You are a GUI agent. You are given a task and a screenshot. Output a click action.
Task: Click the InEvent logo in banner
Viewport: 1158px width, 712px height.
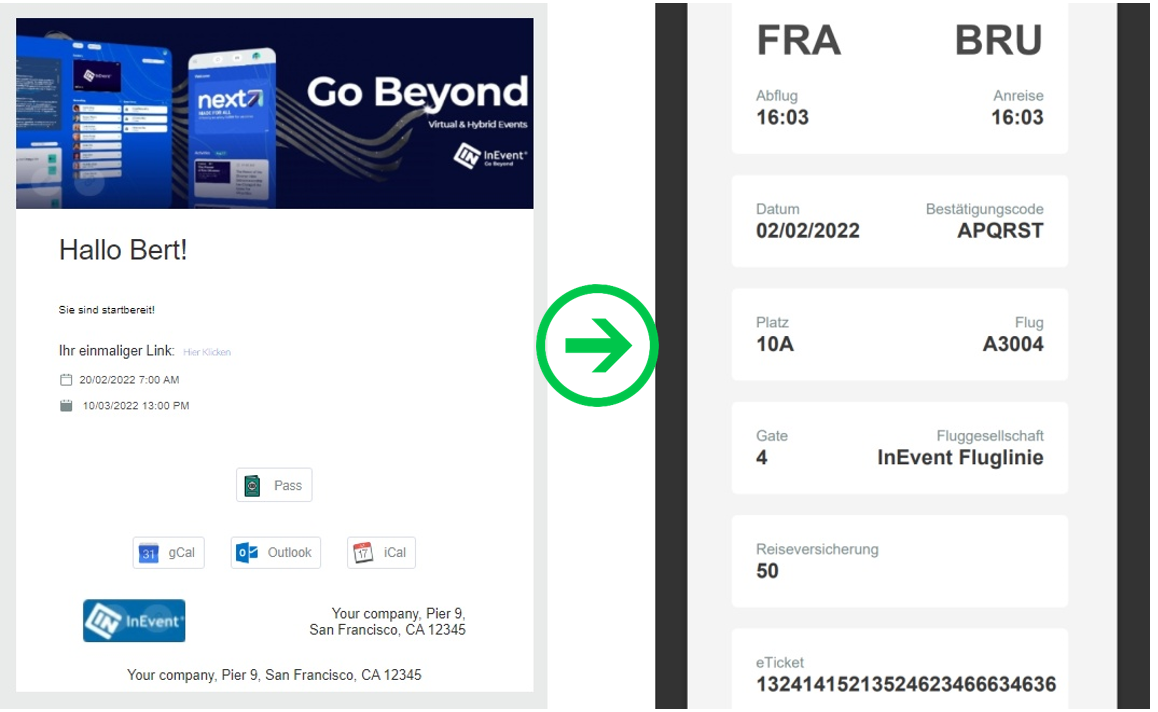(x=490, y=157)
